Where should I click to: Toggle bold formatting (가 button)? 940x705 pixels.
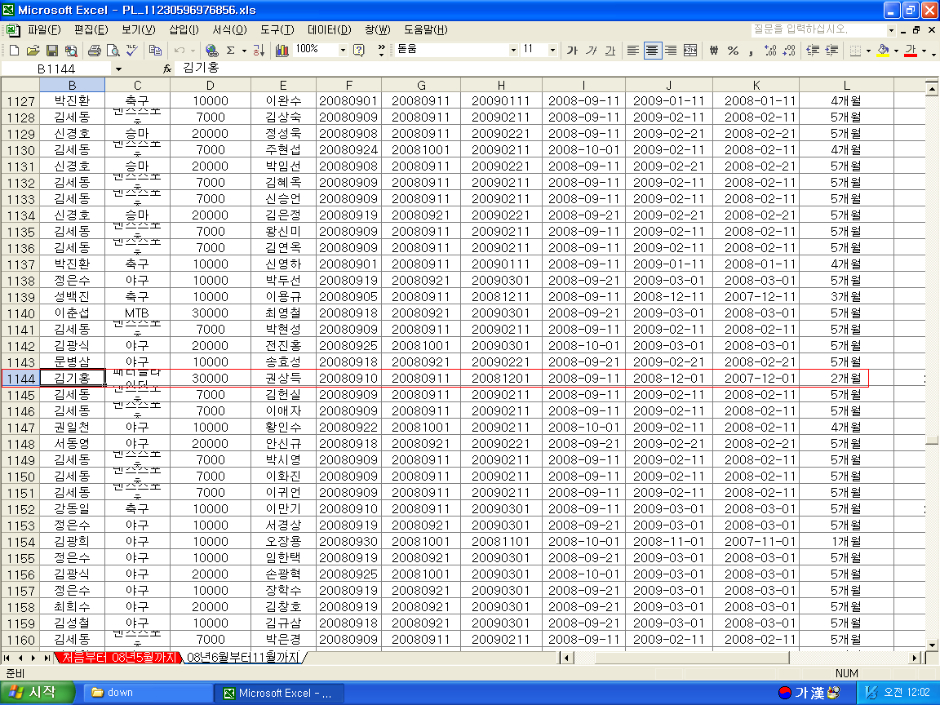[x=573, y=50]
